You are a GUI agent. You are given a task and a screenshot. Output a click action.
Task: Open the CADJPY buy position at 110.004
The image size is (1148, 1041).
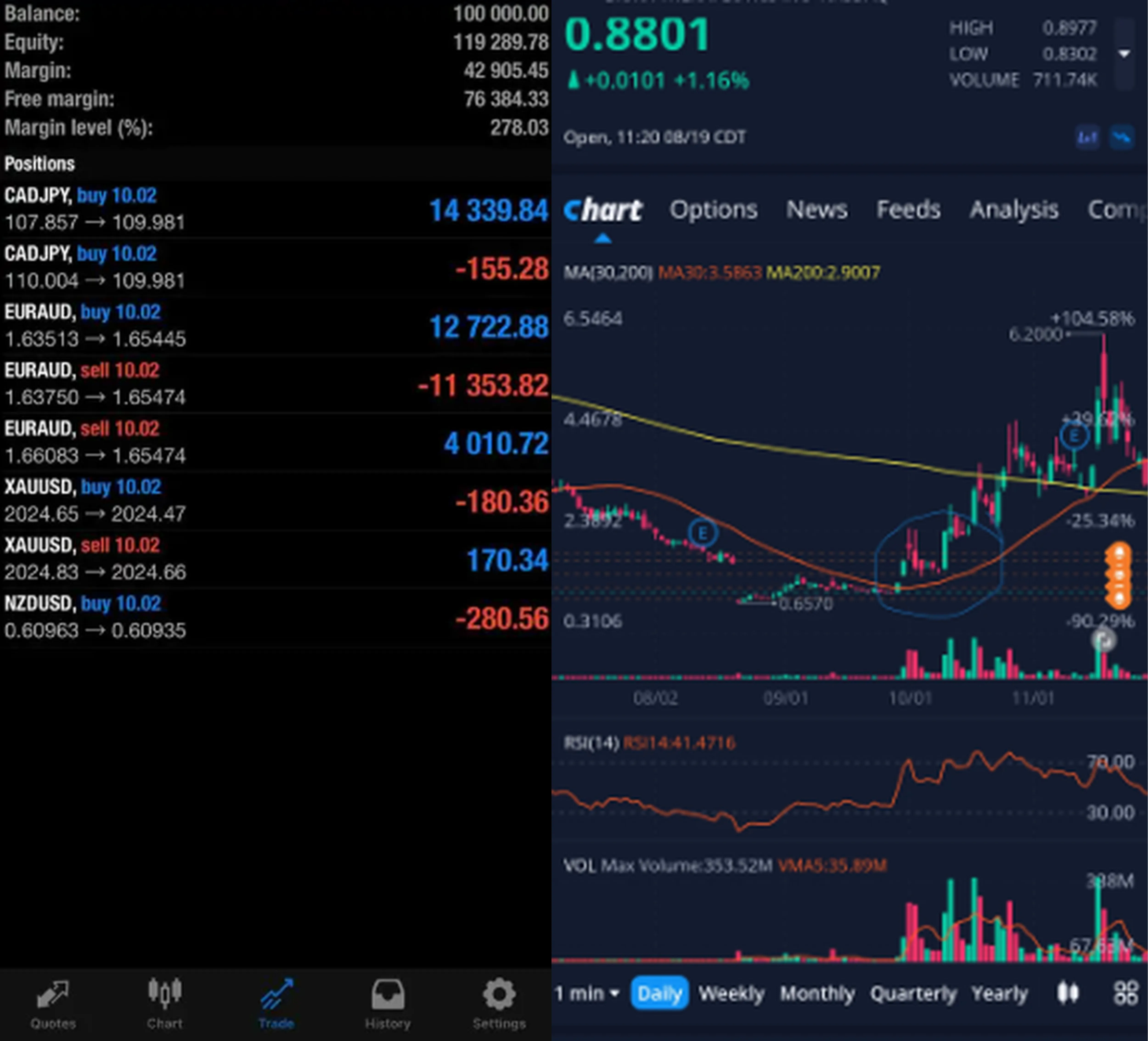(x=276, y=267)
